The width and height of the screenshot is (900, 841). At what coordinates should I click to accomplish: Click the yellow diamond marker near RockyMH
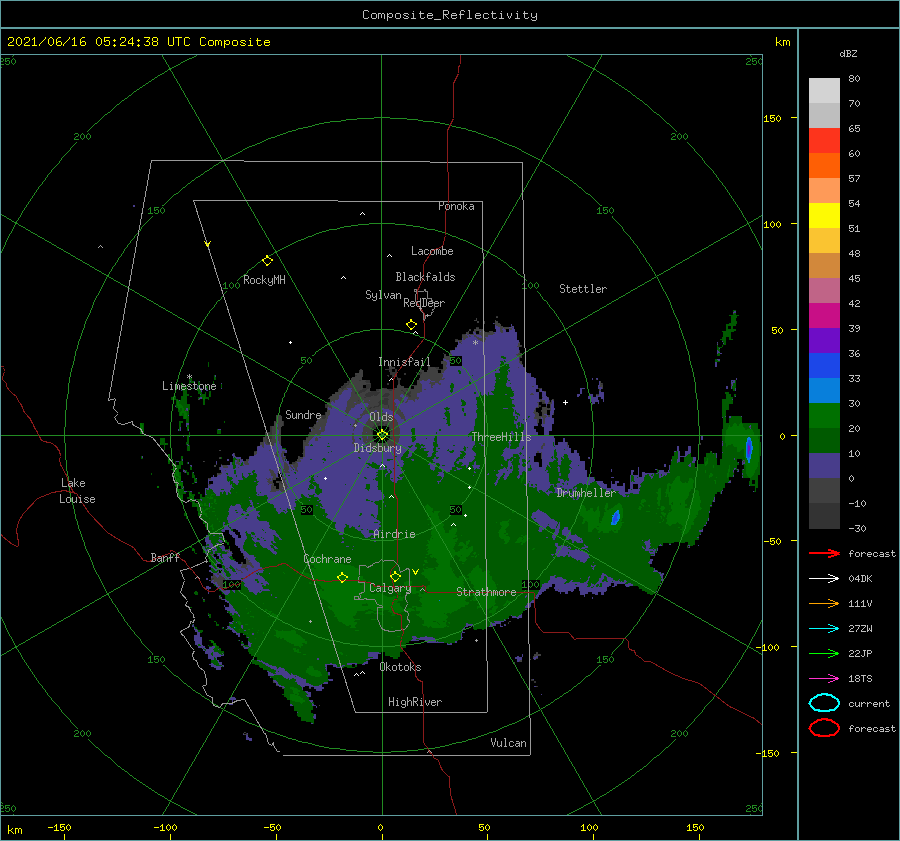[267, 261]
